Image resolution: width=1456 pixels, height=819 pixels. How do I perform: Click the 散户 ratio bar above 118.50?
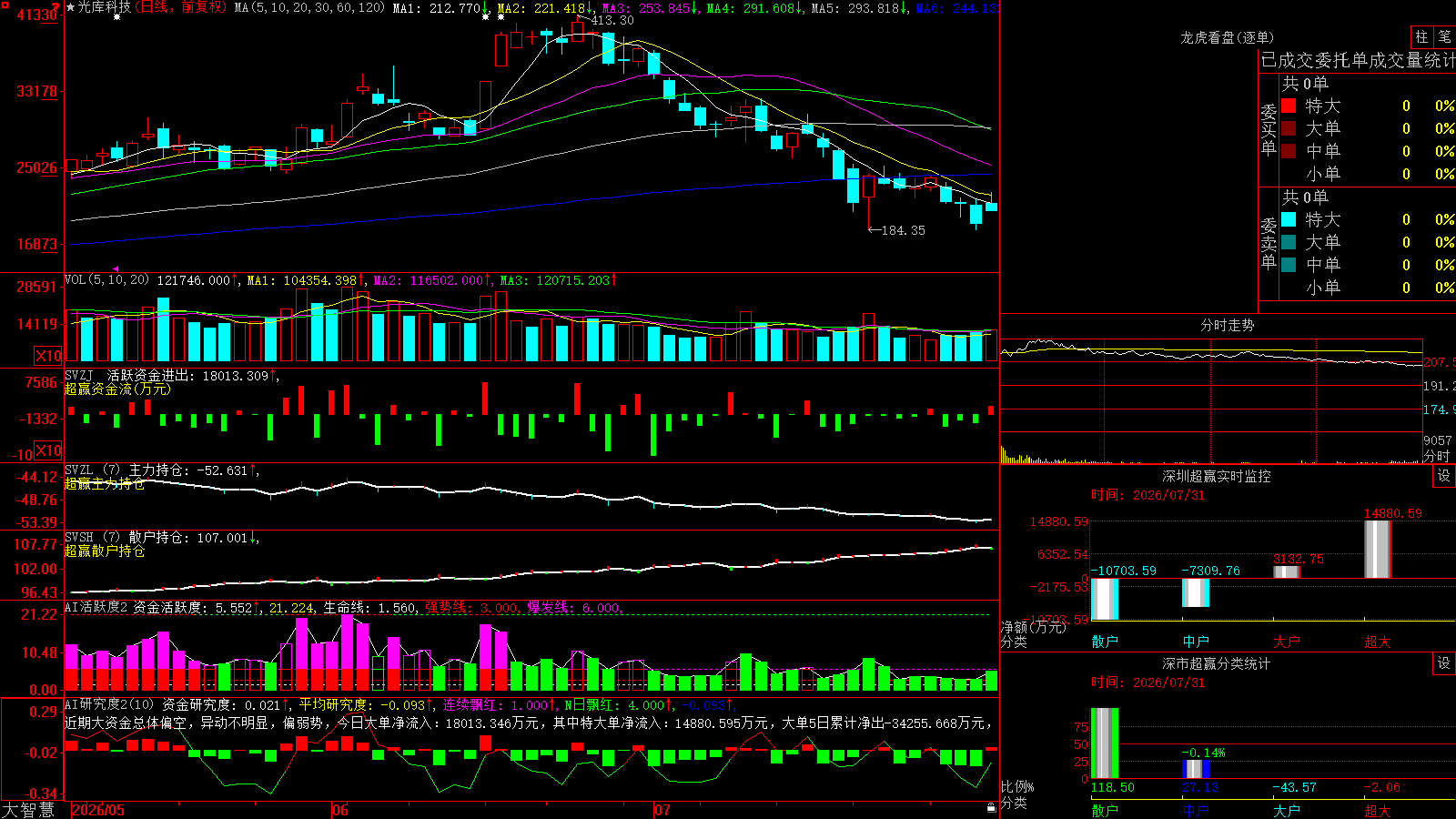1105,743
